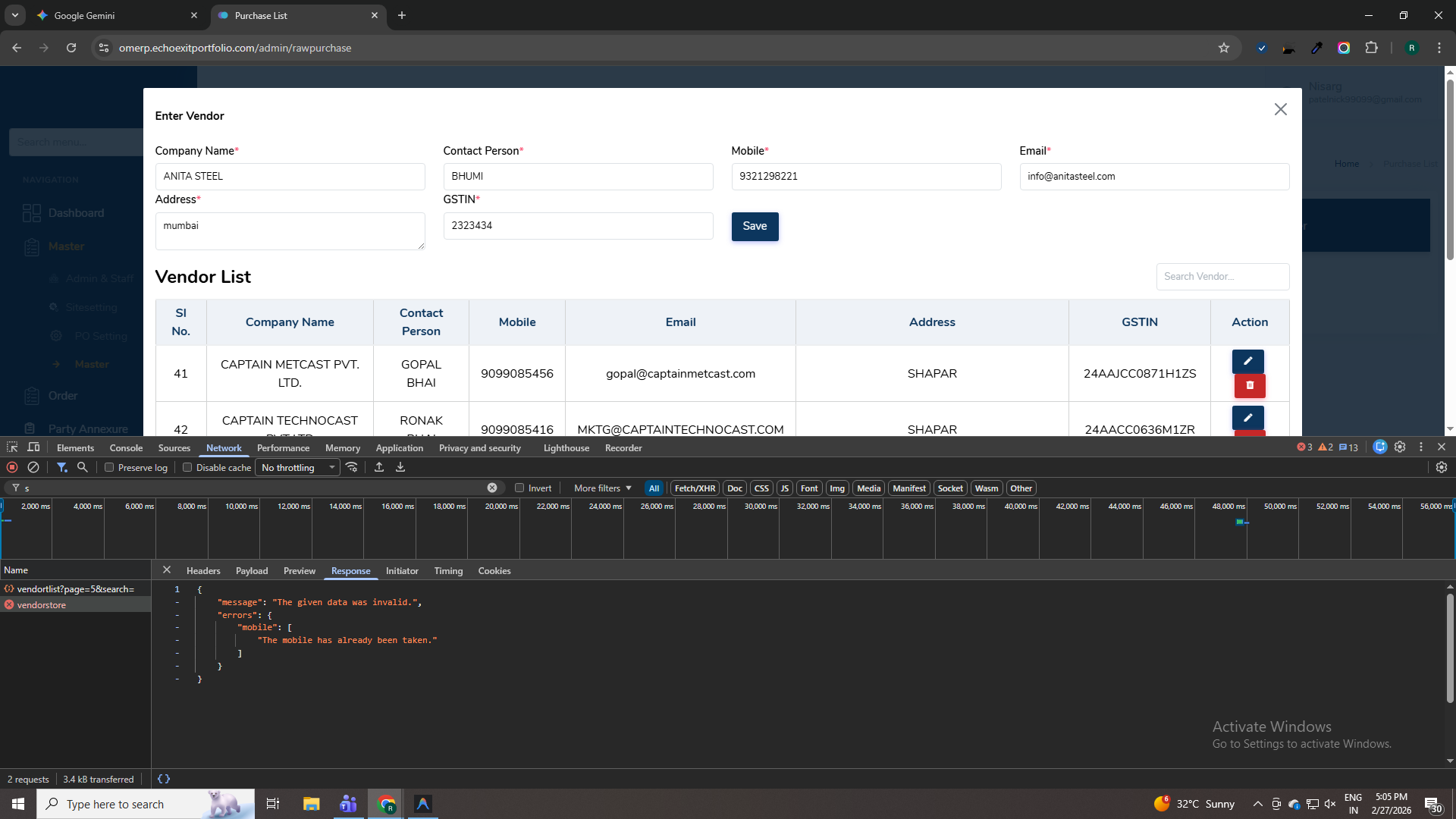
Task: Open the network search magnifier icon
Action: (x=83, y=467)
